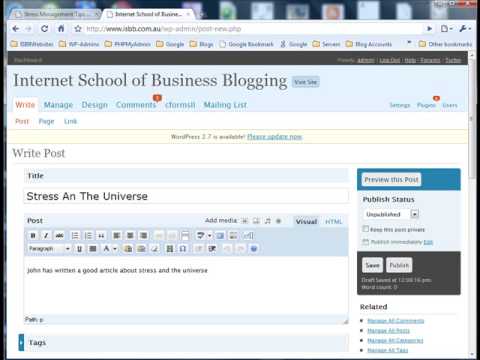
Task: Apply strikethrough formatting in editor toolbar
Action: 59,236
